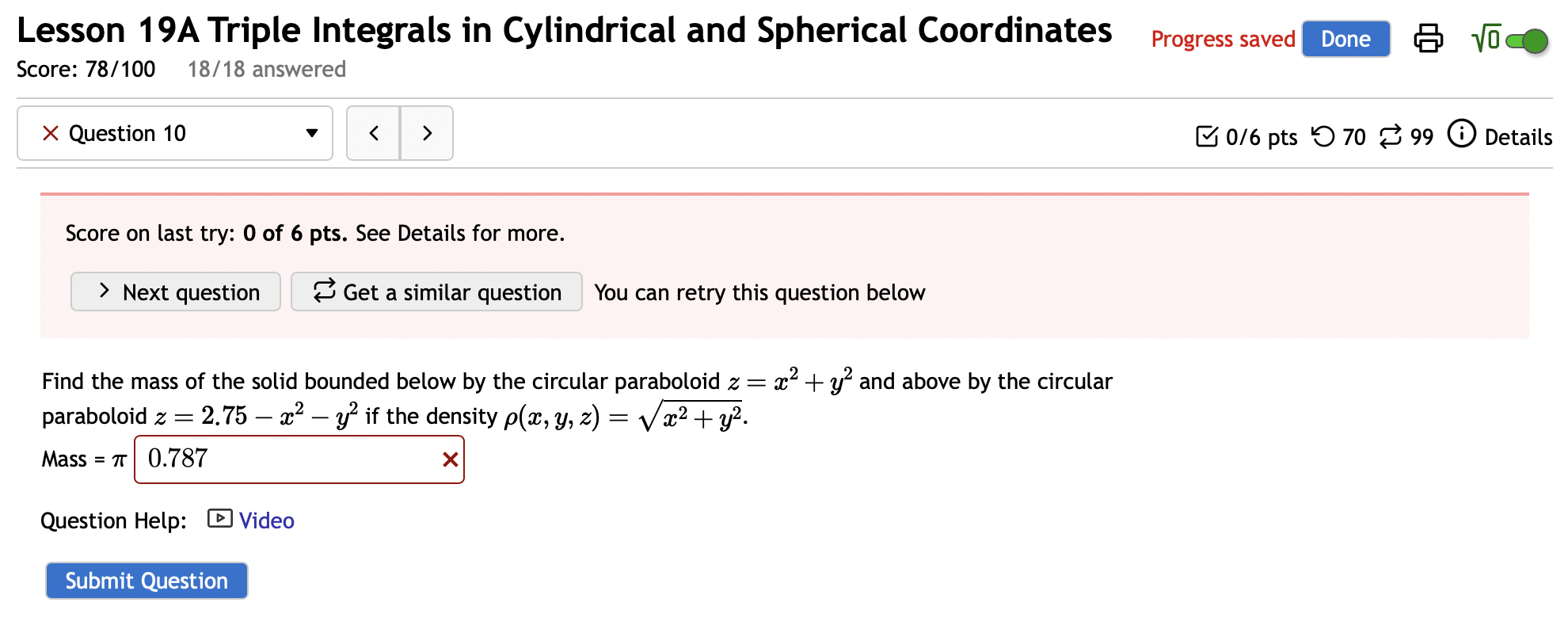Click Submit Question
Viewport: 1568px width, 629px height.
[147, 581]
